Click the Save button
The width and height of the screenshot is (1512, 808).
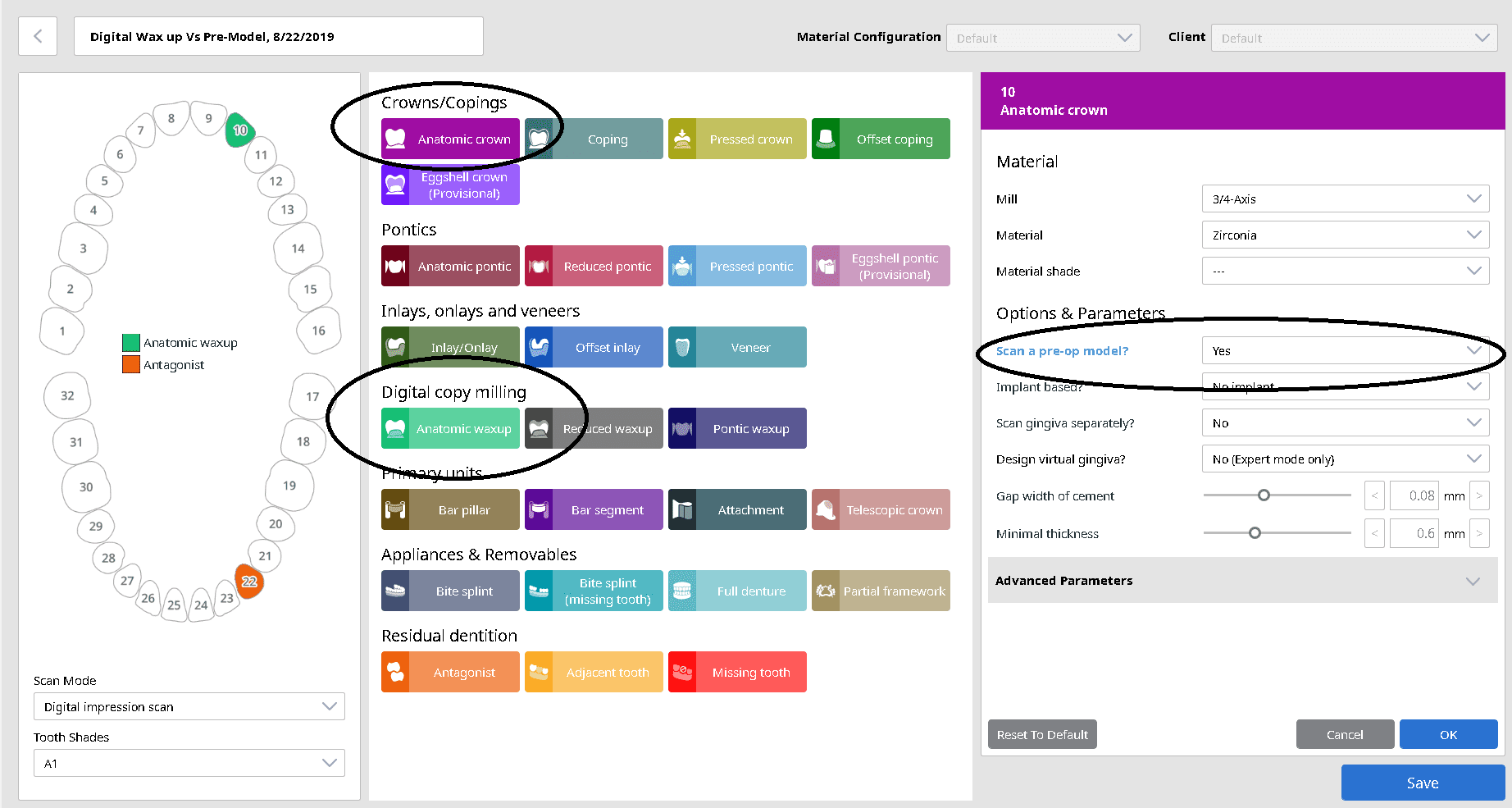click(1422, 783)
